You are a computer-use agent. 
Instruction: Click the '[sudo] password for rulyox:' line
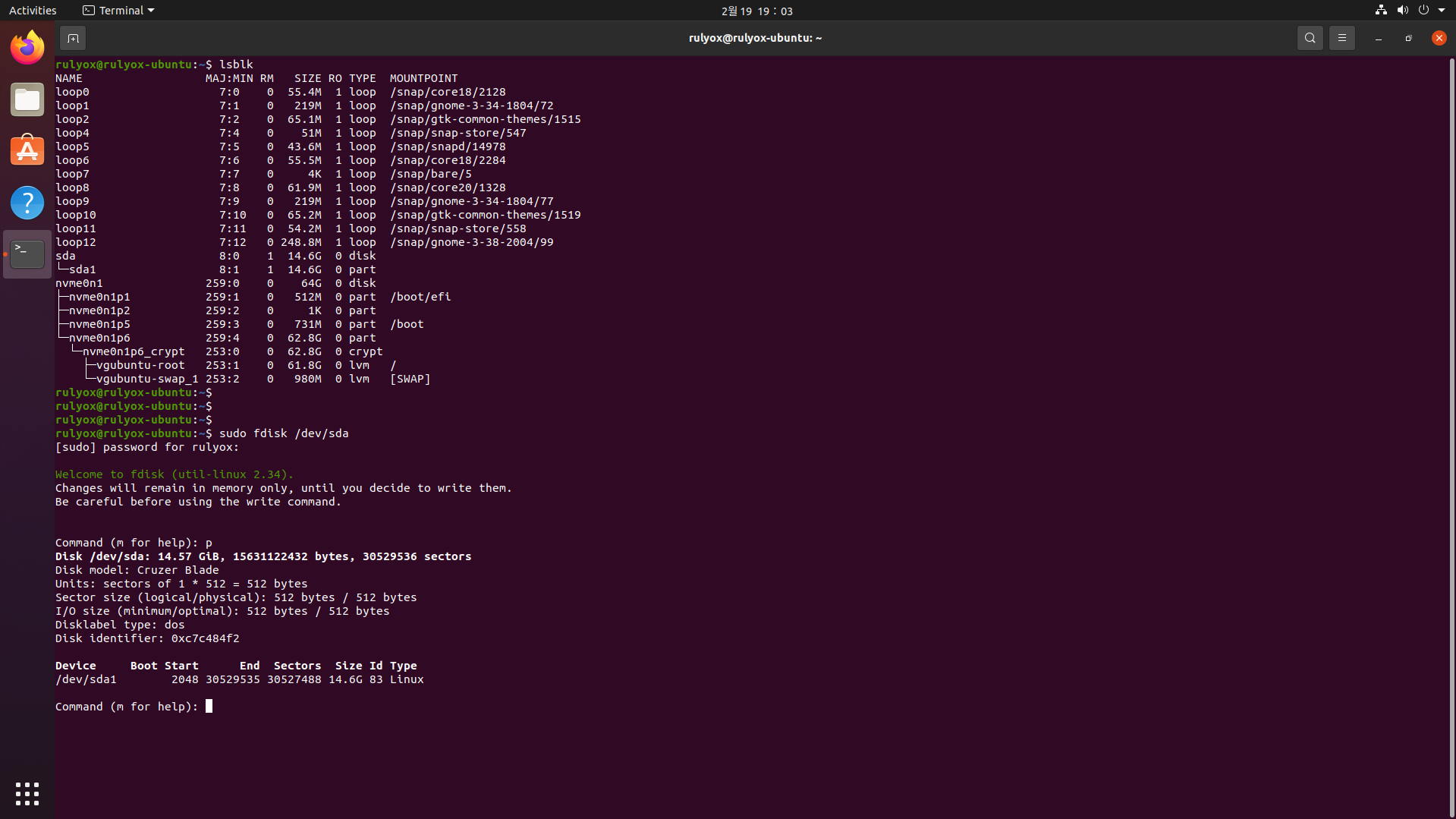(x=147, y=447)
